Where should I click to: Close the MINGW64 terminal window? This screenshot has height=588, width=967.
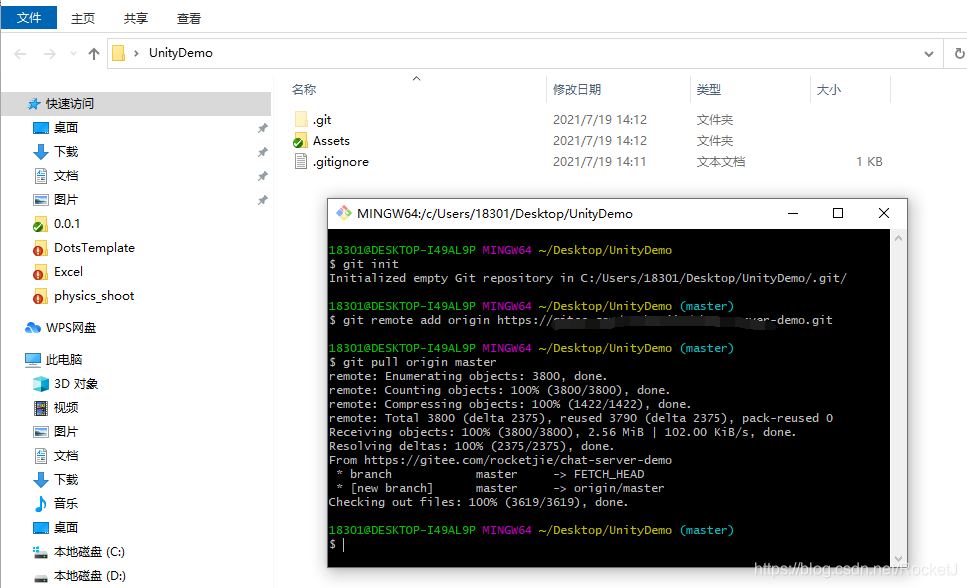tap(884, 213)
